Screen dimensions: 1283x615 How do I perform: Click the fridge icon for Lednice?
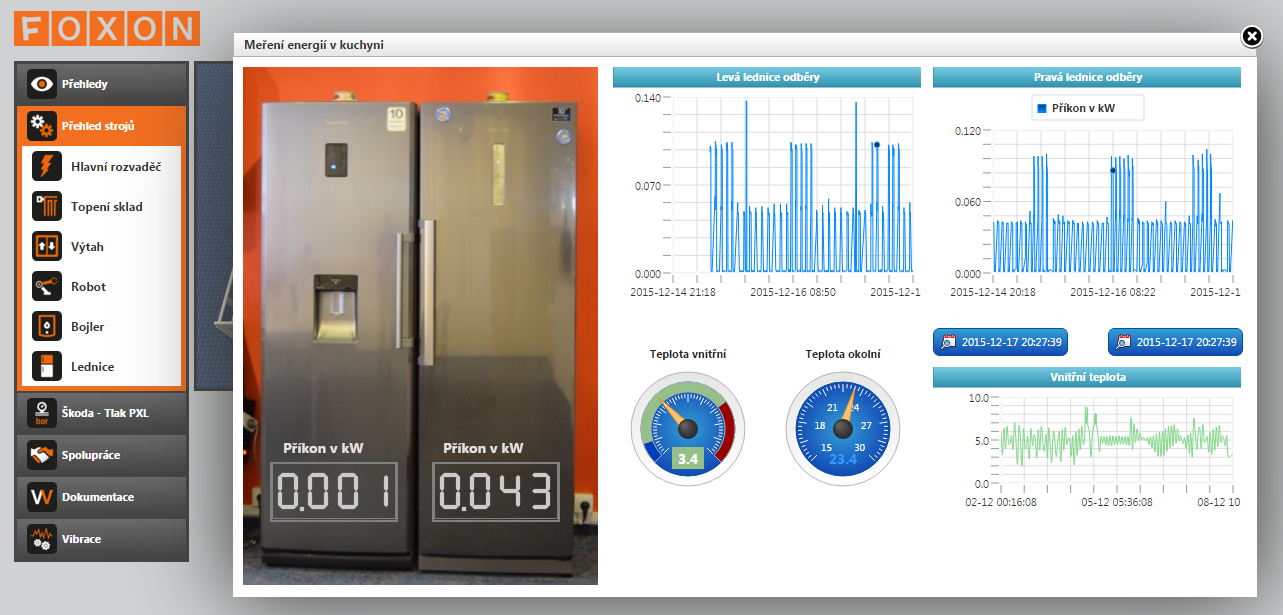click(x=46, y=366)
